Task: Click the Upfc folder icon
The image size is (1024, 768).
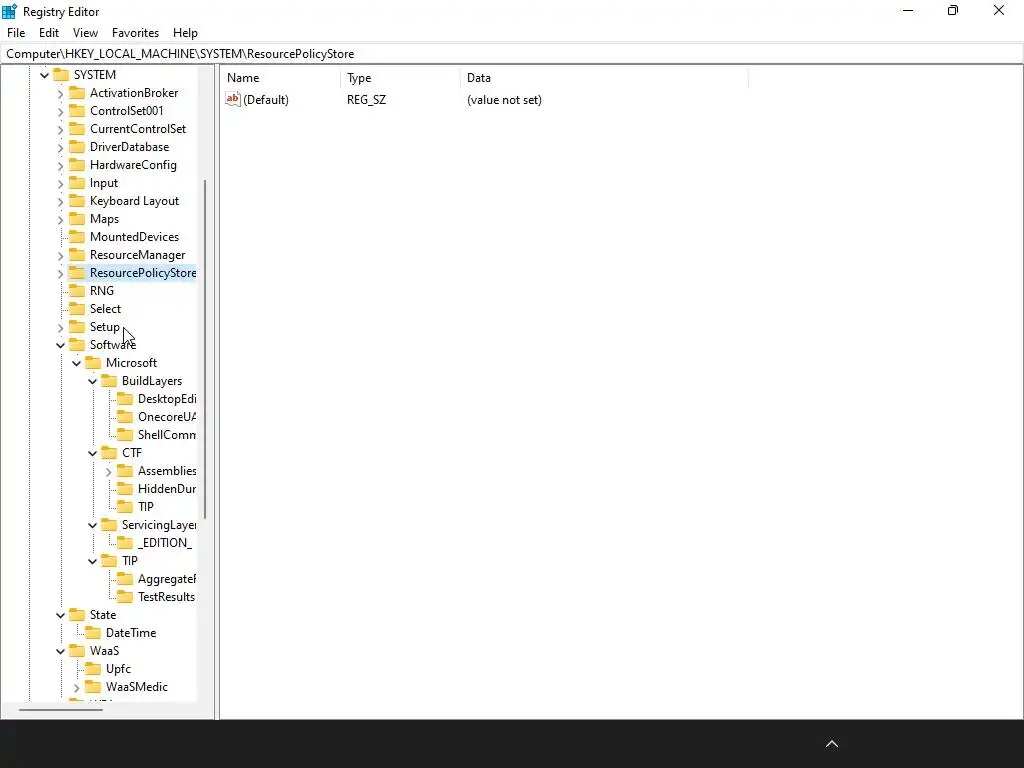Action: click(93, 668)
